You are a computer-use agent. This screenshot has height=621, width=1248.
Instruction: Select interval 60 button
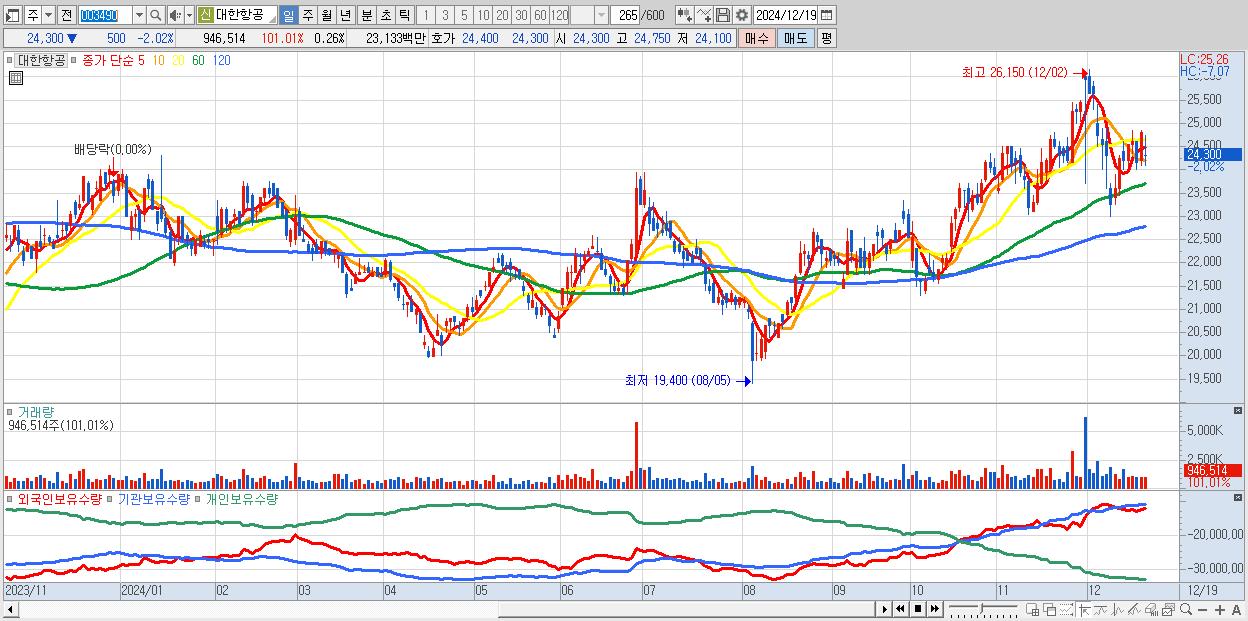pyautogui.click(x=540, y=15)
